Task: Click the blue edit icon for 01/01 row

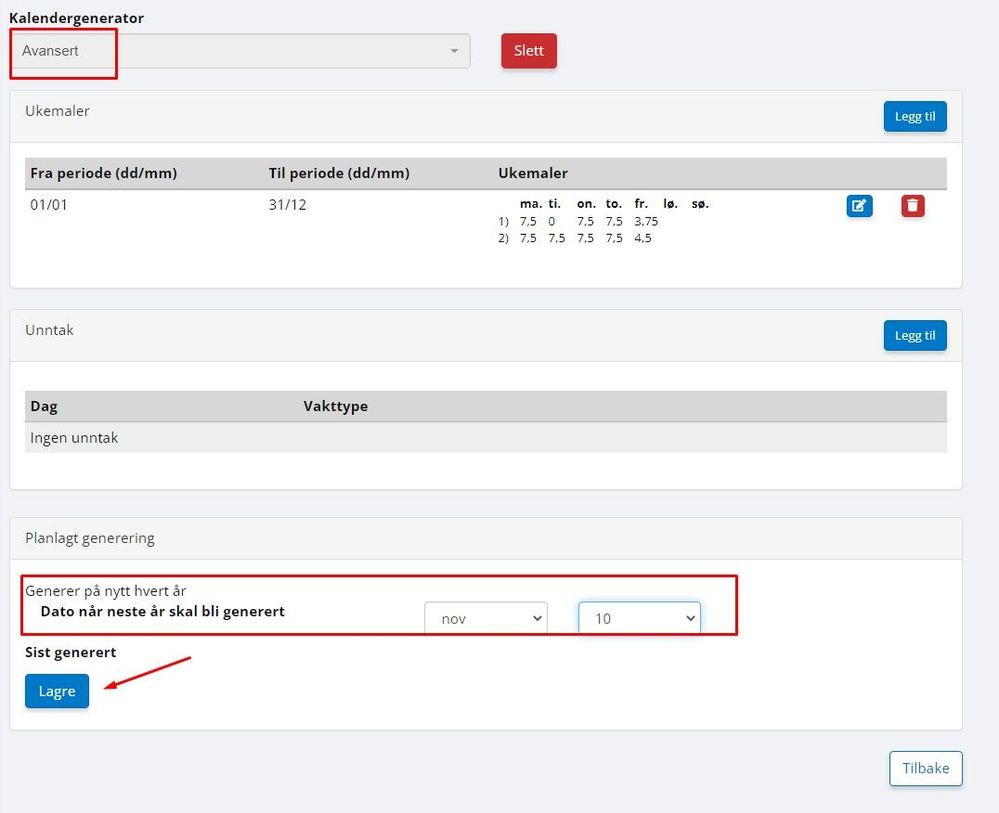Action: [859, 206]
